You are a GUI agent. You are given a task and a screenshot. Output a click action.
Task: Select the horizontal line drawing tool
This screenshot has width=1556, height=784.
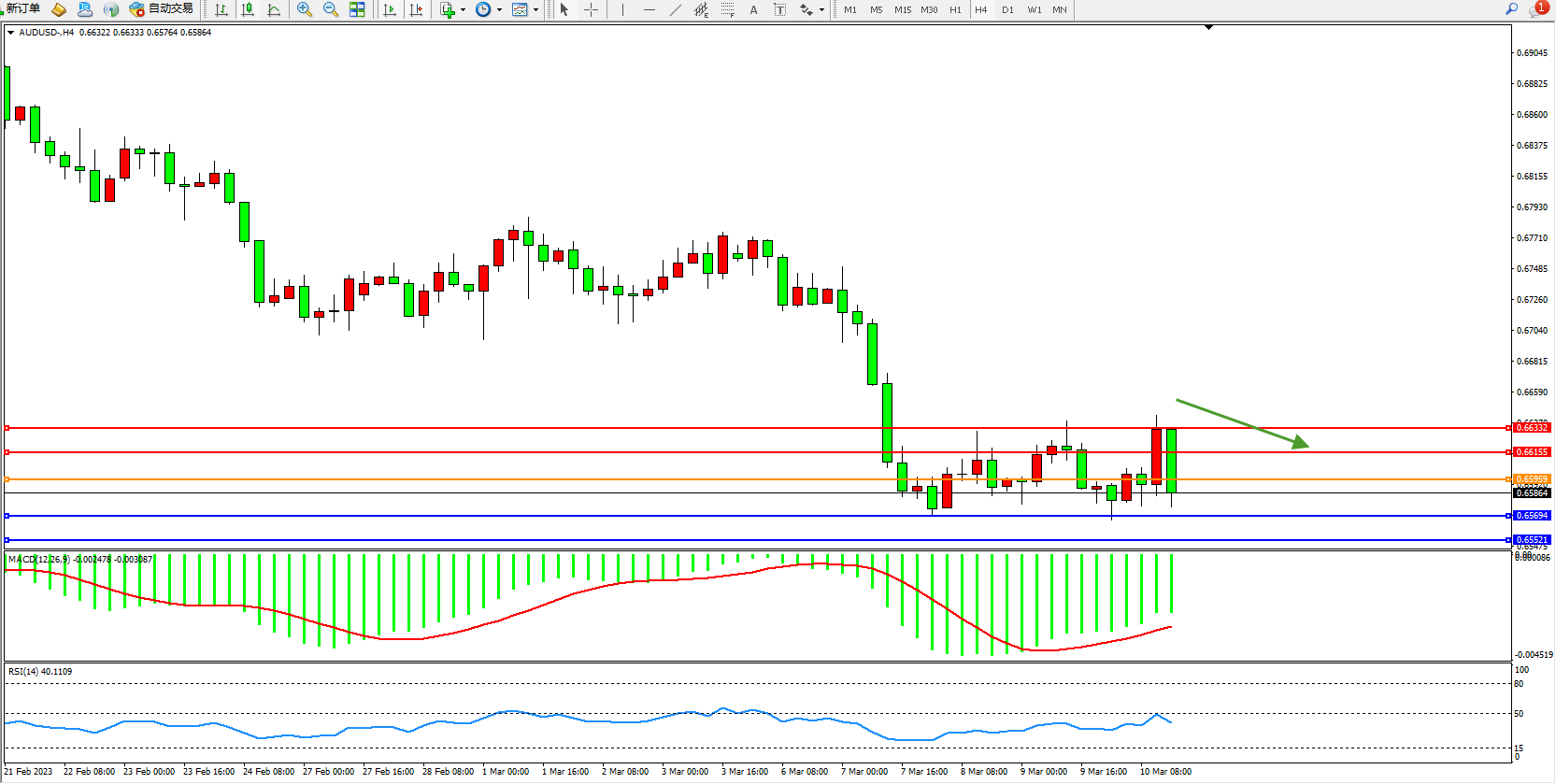pyautogui.click(x=649, y=9)
